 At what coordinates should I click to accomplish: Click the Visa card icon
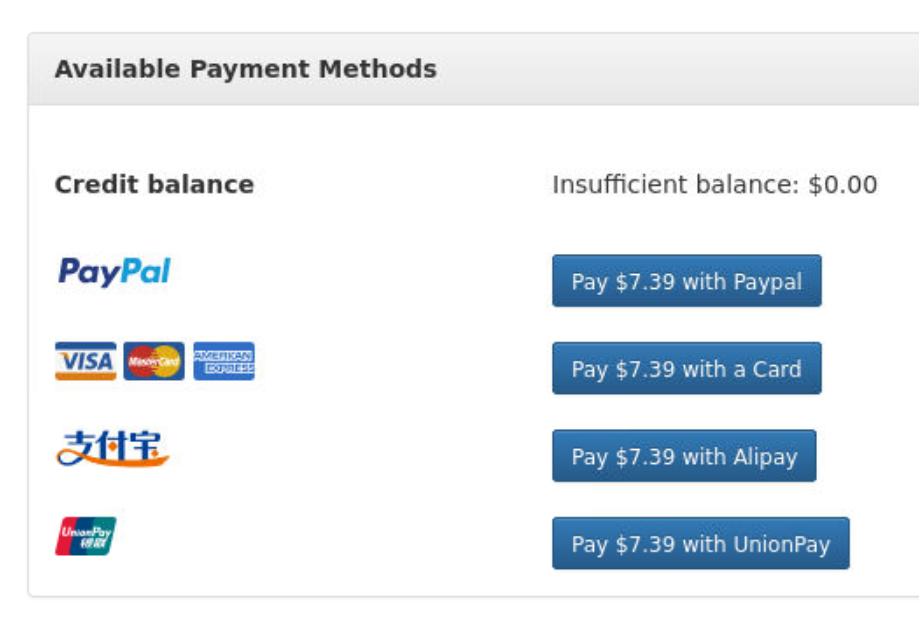(x=85, y=361)
